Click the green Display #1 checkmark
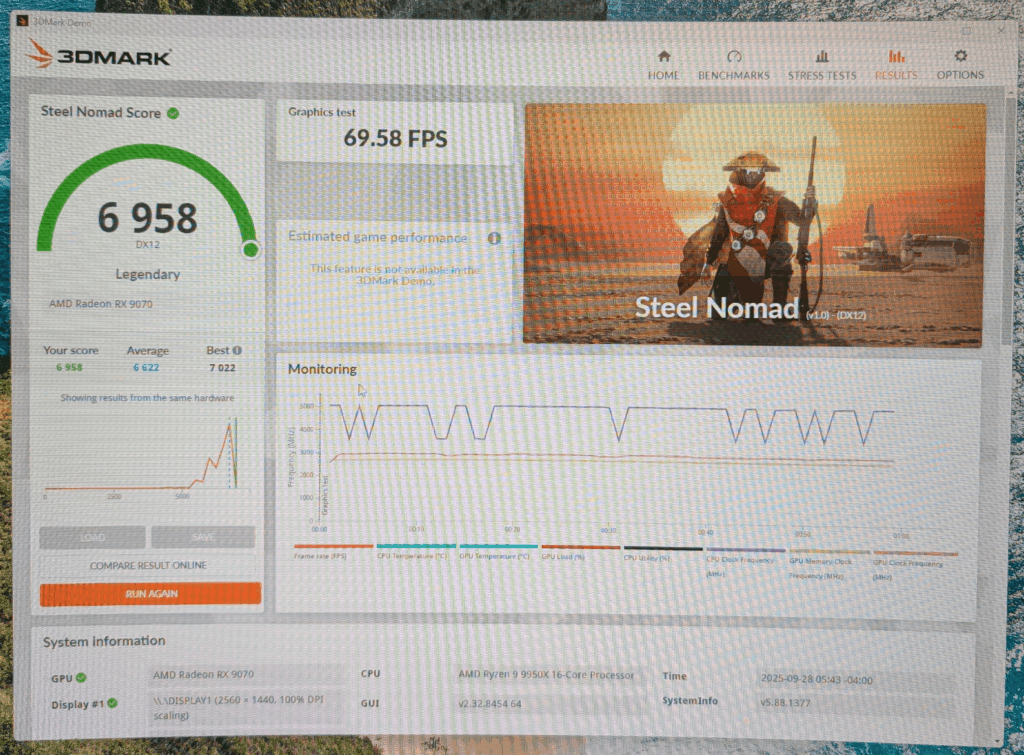The width and height of the screenshot is (1024, 755). click(x=112, y=703)
